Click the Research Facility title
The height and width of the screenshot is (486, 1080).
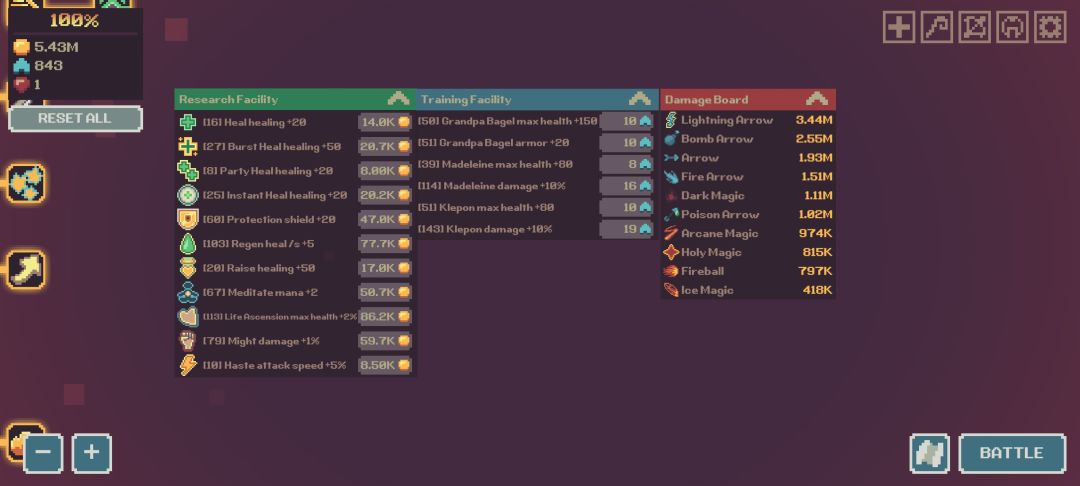coord(229,100)
